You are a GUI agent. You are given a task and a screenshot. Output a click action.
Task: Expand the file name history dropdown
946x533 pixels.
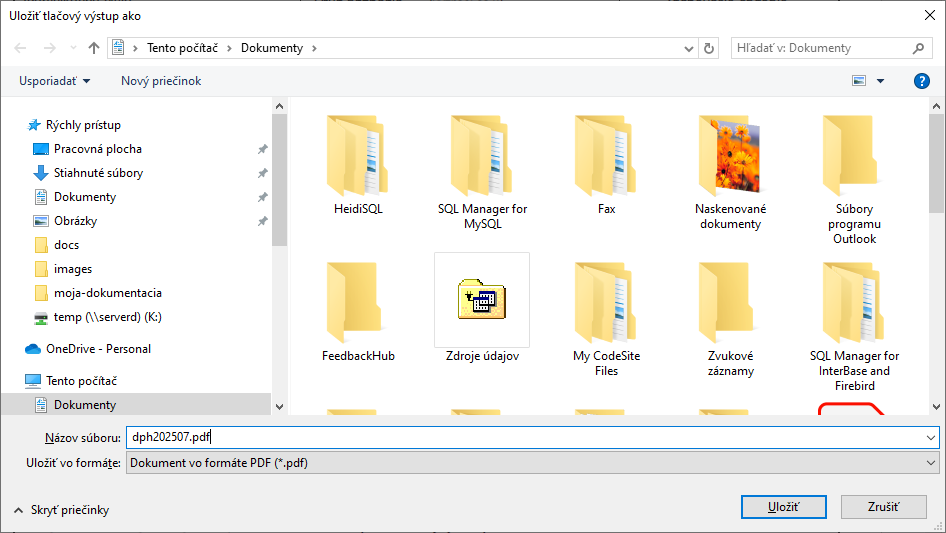pyautogui.click(x=931, y=438)
